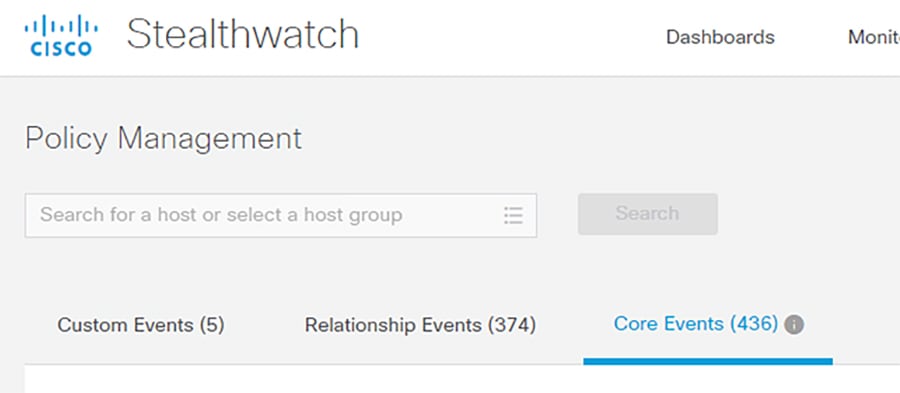Open the partially visible Monitor menu
Viewport: 900px width, 393px height.
click(874, 37)
